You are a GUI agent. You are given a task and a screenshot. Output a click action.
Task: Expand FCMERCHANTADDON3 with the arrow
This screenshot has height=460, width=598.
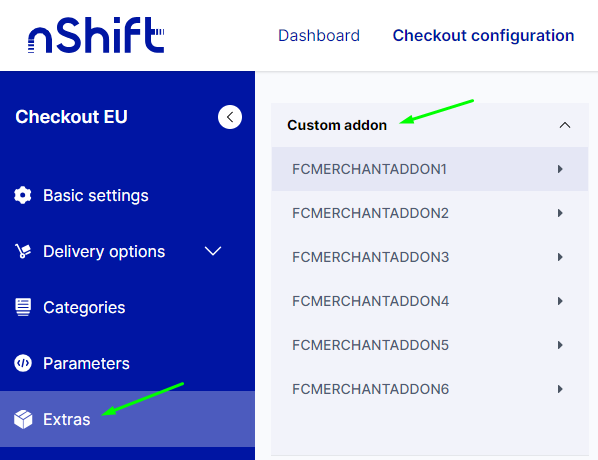click(560, 257)
